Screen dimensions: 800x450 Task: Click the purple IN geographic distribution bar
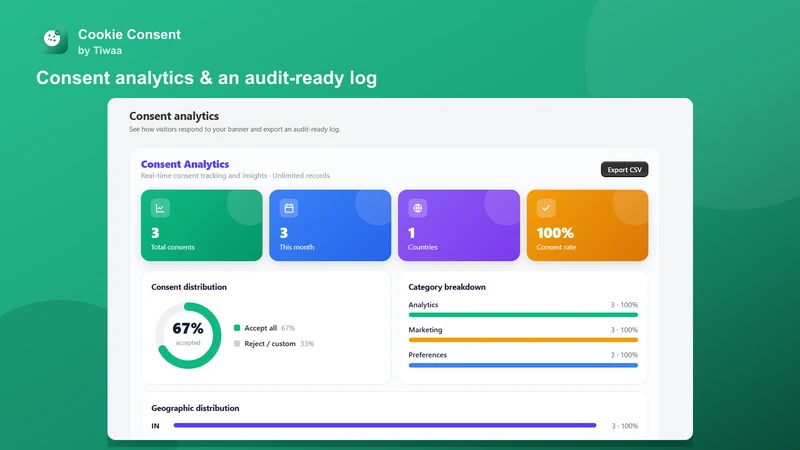(x=385, y=425)
